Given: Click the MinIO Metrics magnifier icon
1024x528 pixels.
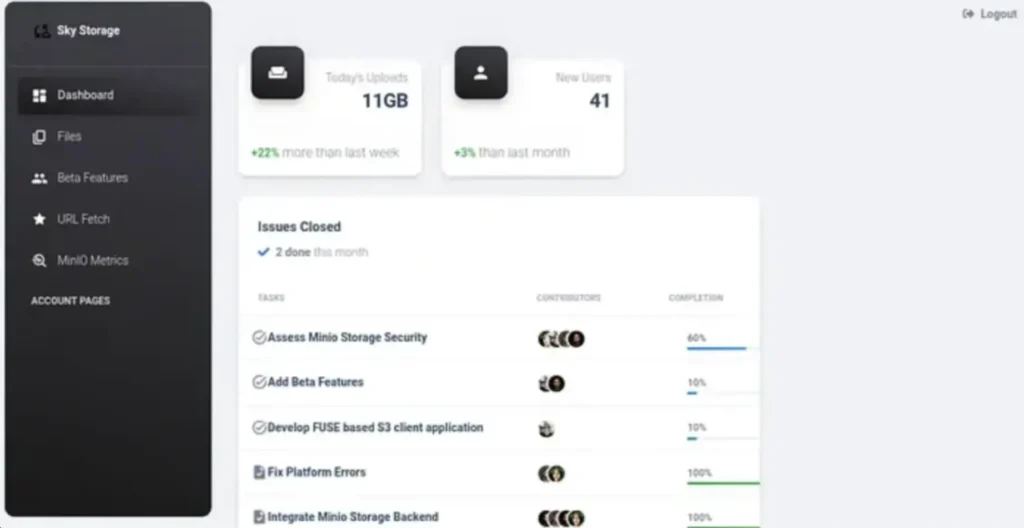Looking at the screenshot, I should click(40, 261).
